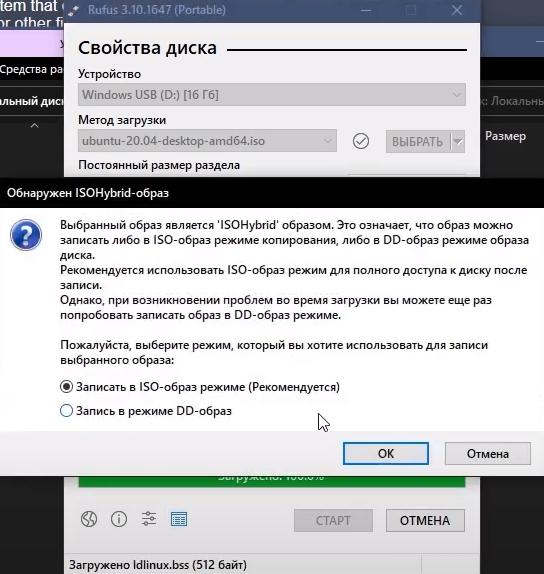
Task: Expand the arrow beside ВЫБРАТЬ
Action: tap(458, 141)
